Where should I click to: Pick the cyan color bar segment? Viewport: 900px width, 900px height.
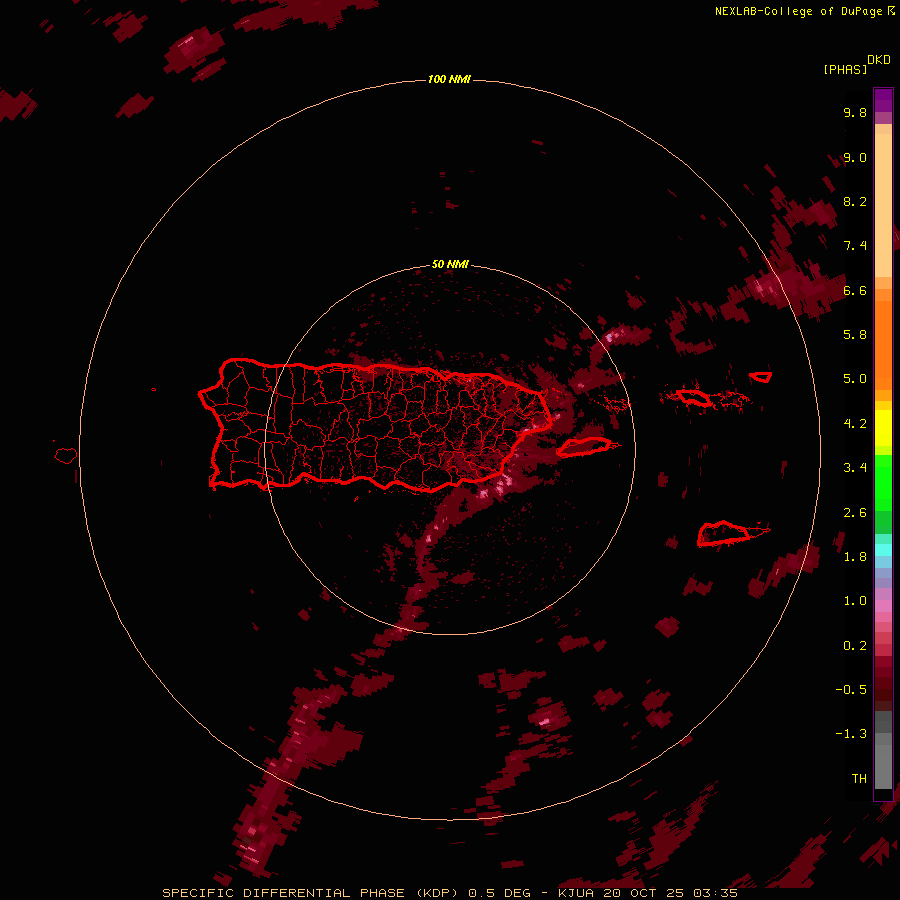point(883,549)
